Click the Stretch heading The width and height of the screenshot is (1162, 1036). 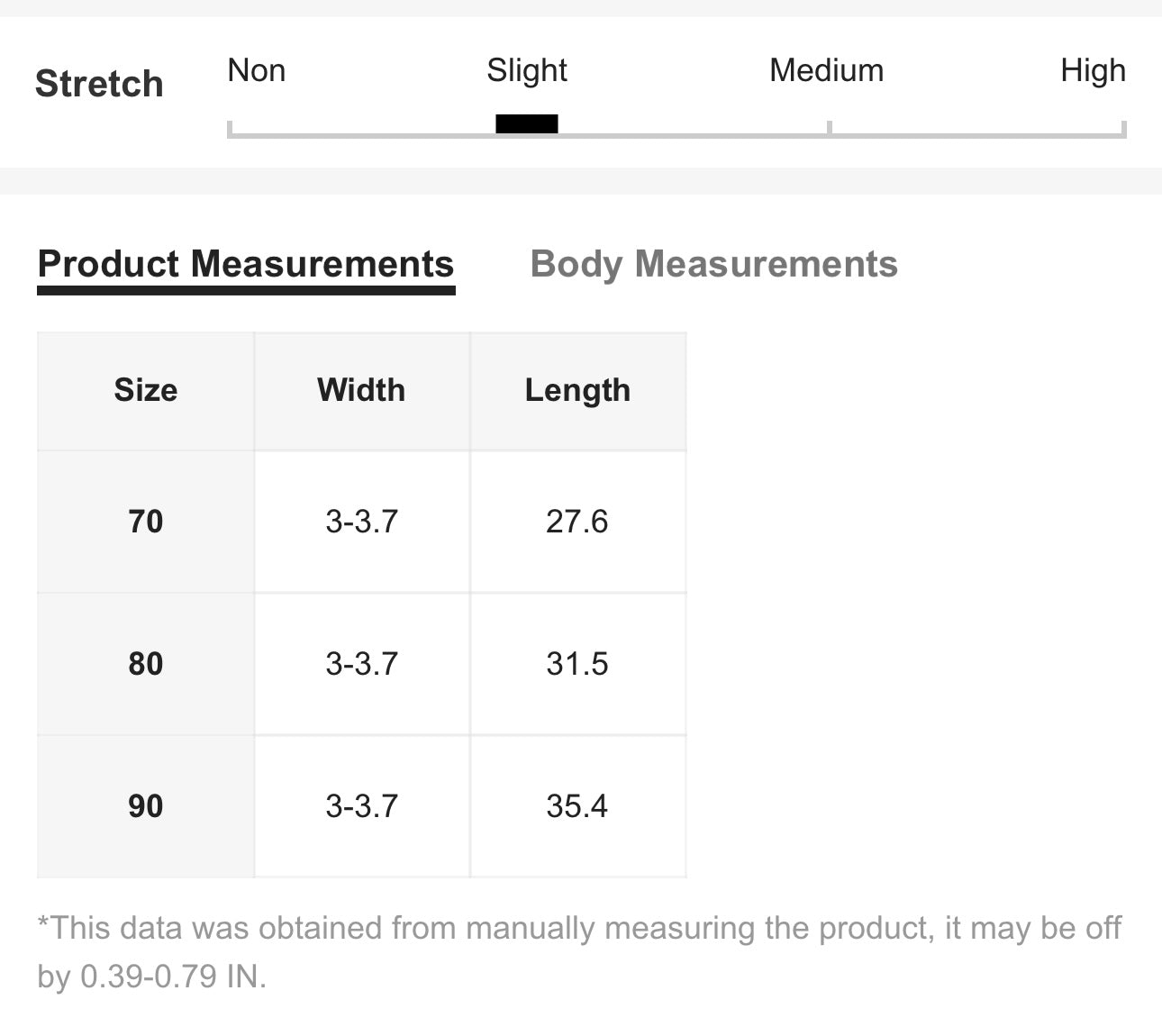99,84
